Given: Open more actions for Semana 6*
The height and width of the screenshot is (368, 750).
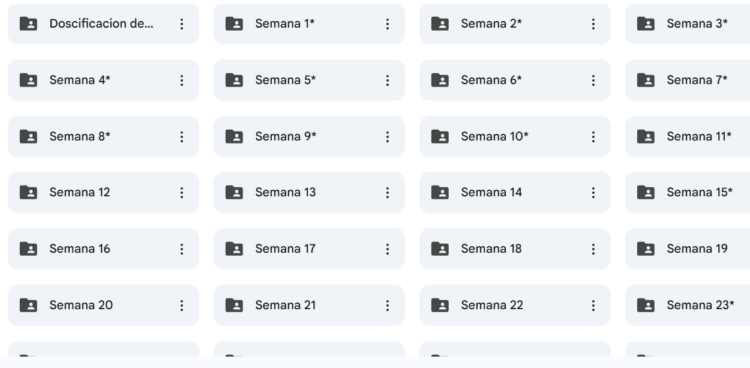Looking at the screenshot, I should click(593, 80).
